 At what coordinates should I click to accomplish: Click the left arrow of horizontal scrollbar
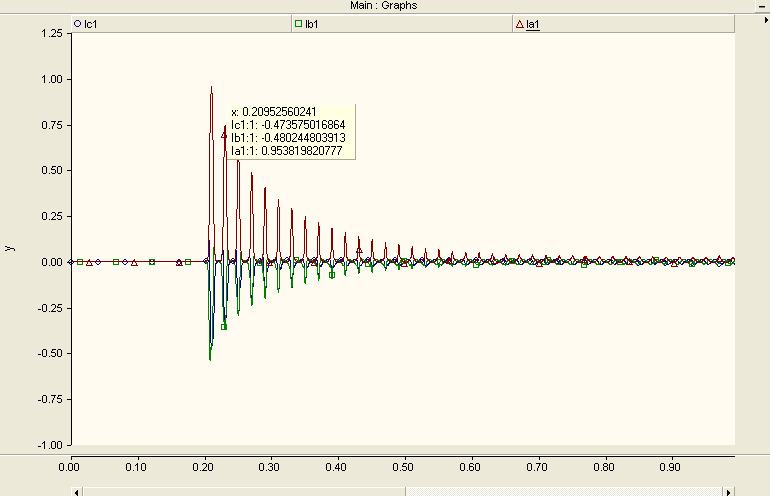coord(77,492)
